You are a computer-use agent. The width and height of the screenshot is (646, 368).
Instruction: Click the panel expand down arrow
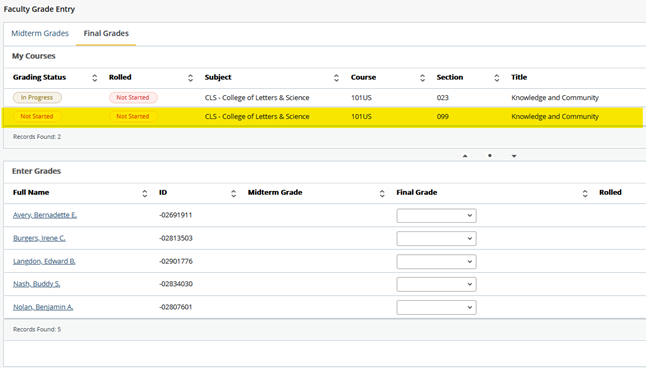tap(514, 156)
